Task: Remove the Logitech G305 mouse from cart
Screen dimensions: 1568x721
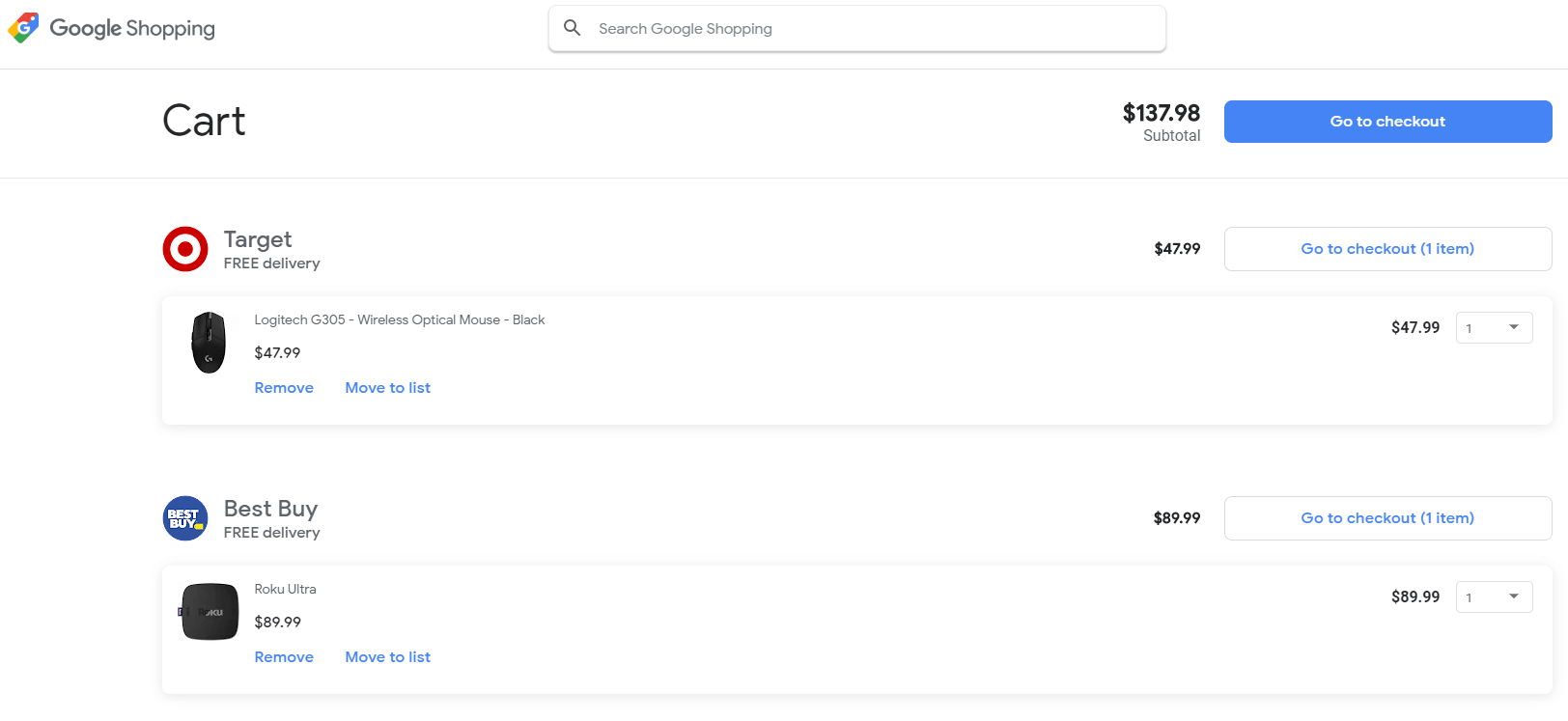Action: [x=284, y=388]
